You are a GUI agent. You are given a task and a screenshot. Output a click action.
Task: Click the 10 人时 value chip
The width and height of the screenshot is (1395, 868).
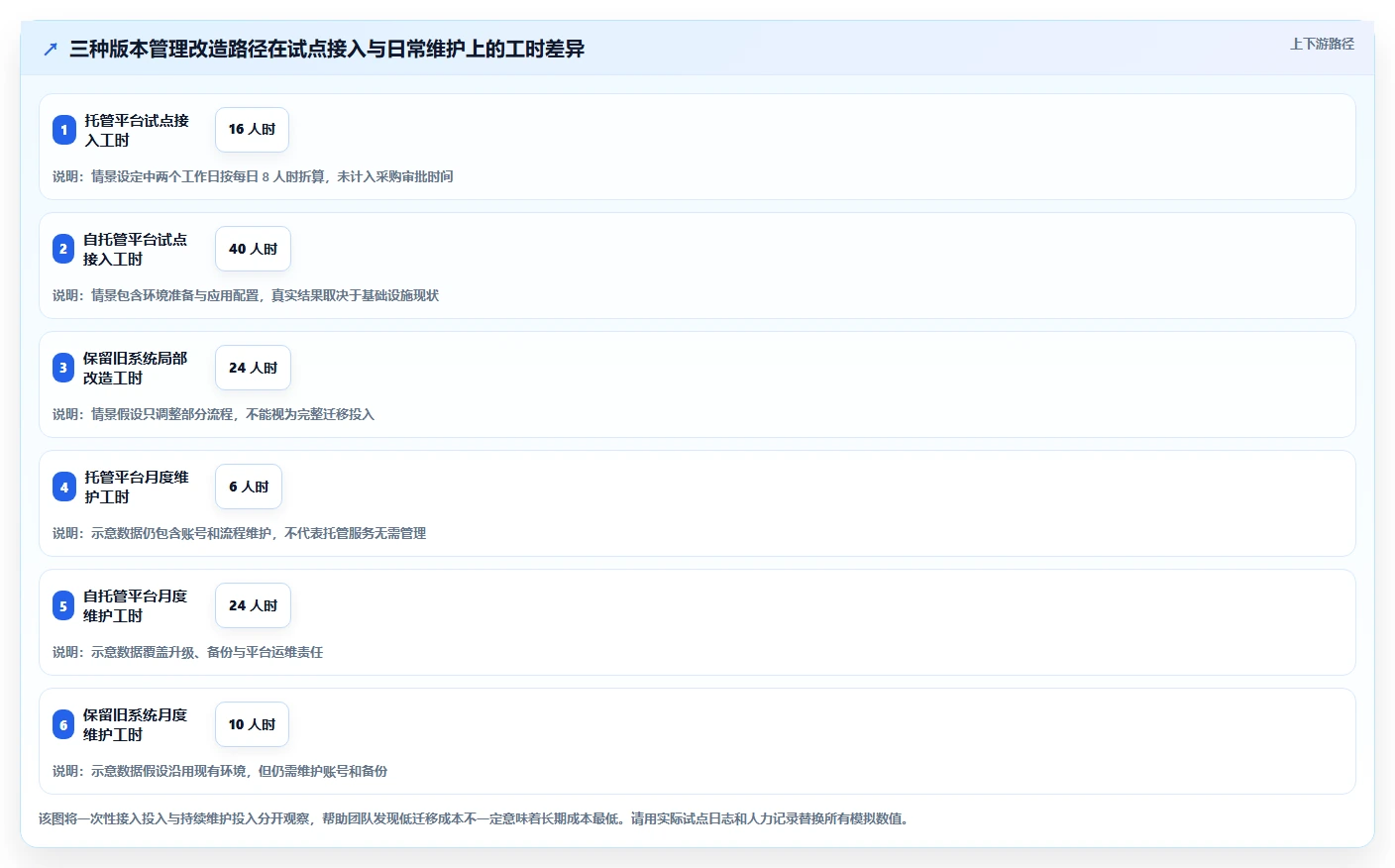pos(252,724)
